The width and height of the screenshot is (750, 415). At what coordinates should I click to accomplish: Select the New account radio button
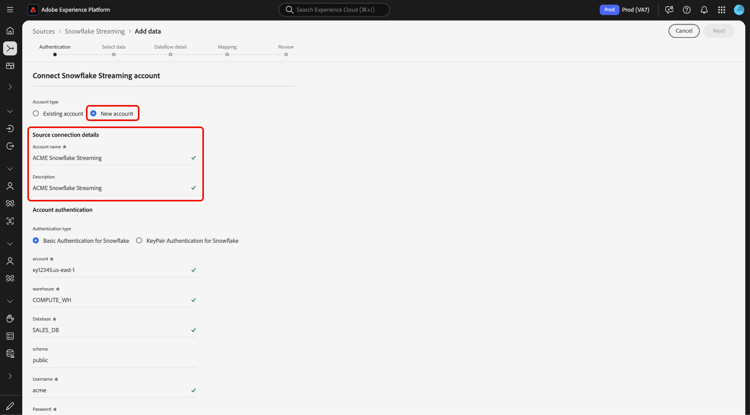[x=93, y=113]
